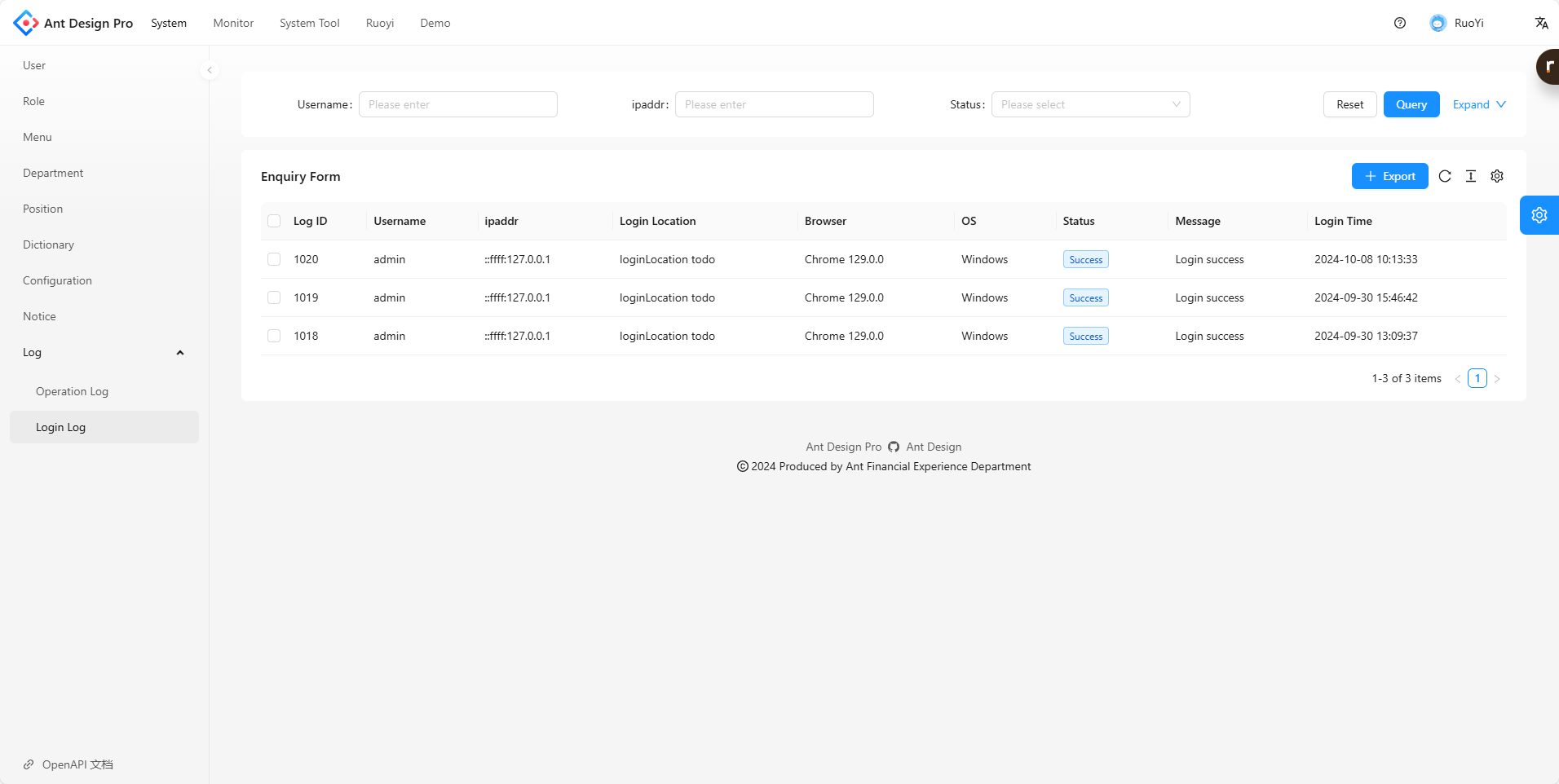This screenshot has width=1559, height=784.
Task: Open the OpenAPI docs link
Action: click(77, 764)
